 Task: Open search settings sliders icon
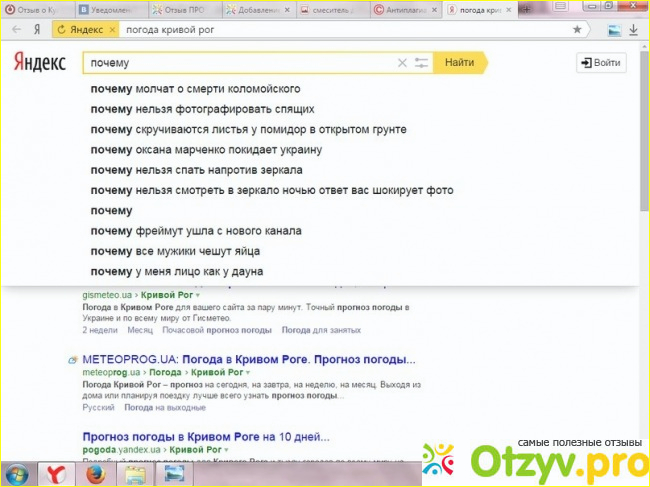[x=422, y=63]
